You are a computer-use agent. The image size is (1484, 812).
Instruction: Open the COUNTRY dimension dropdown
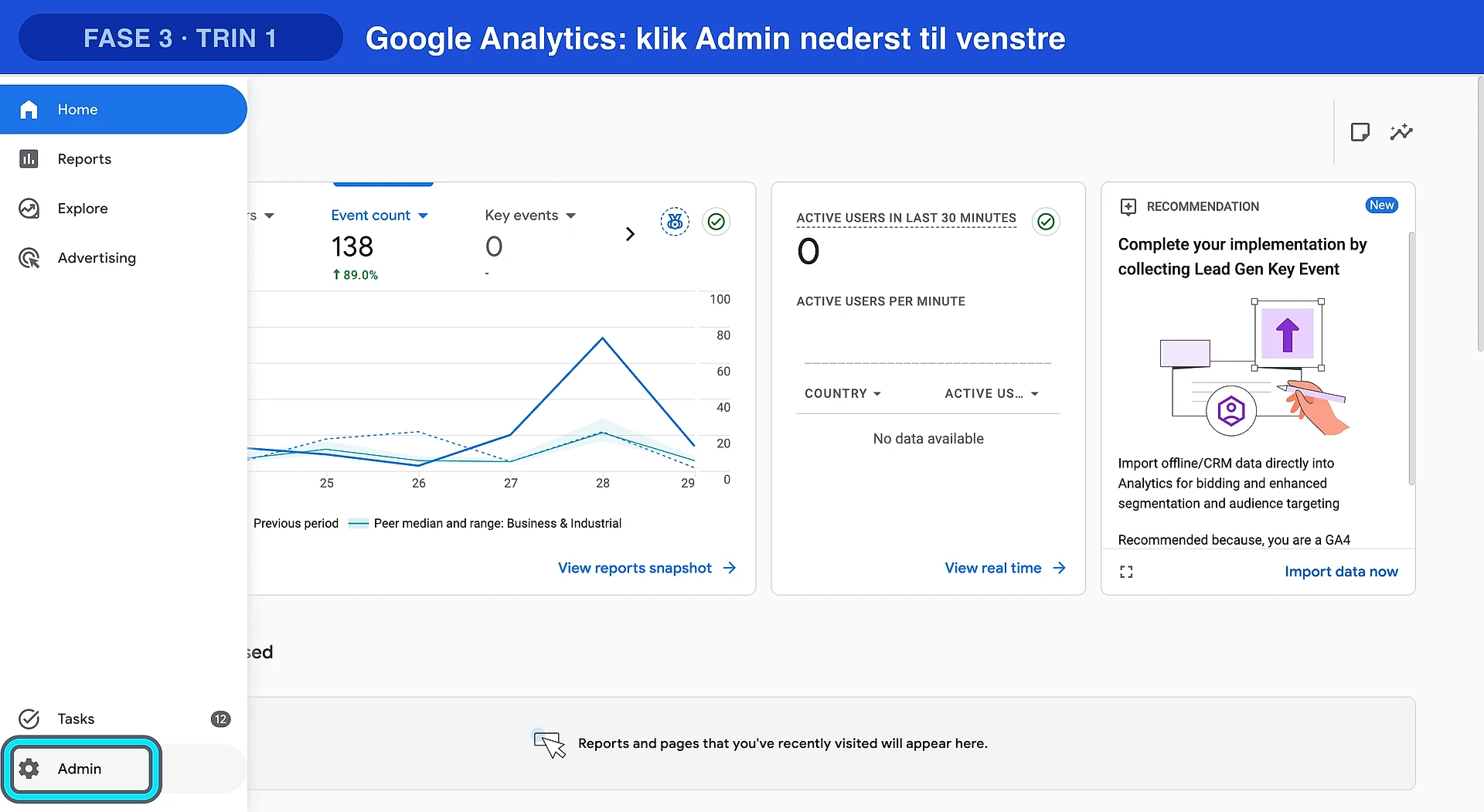pyautogui.click(x=842, y=393)
